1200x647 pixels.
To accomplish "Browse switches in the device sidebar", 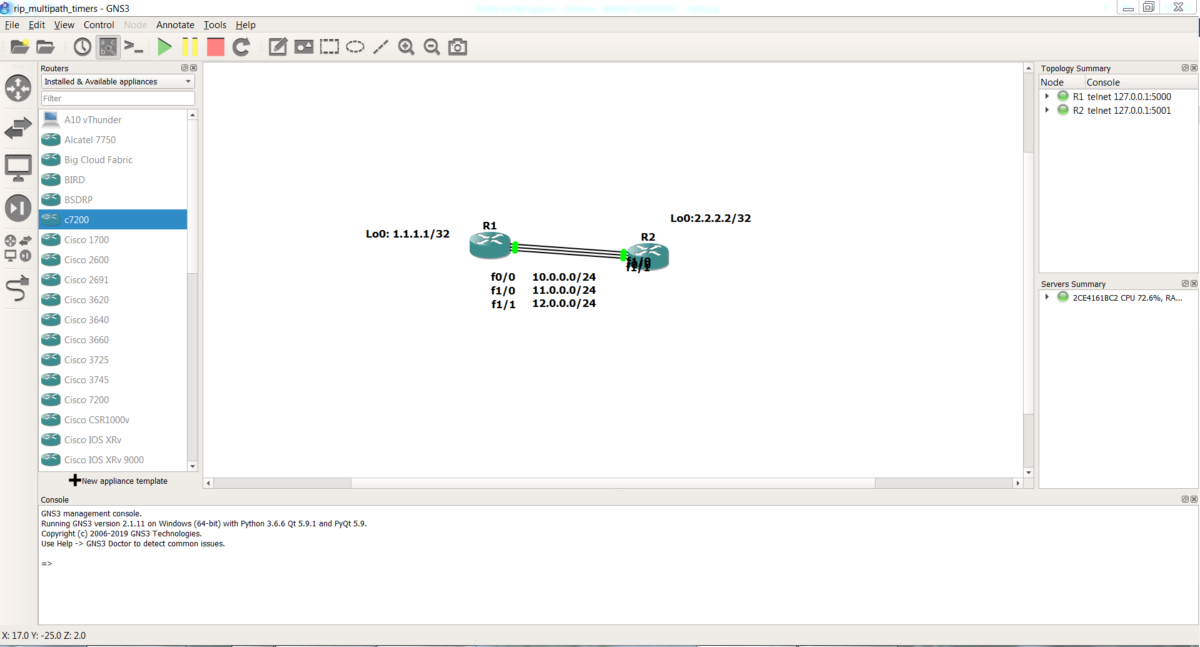I will pos(18,128).
